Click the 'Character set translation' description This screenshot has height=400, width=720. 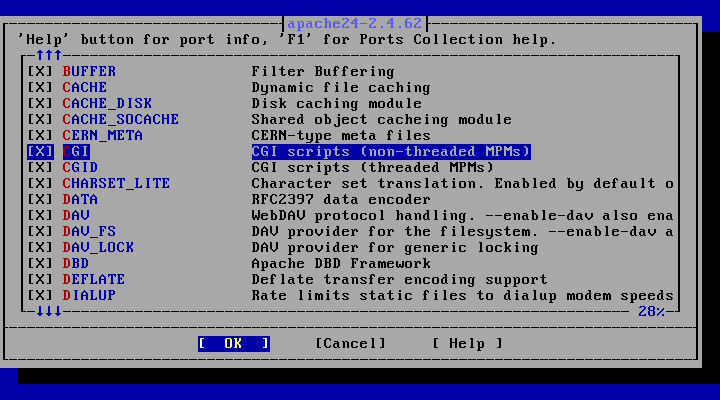pyautogui.click(x=462, y=184)
